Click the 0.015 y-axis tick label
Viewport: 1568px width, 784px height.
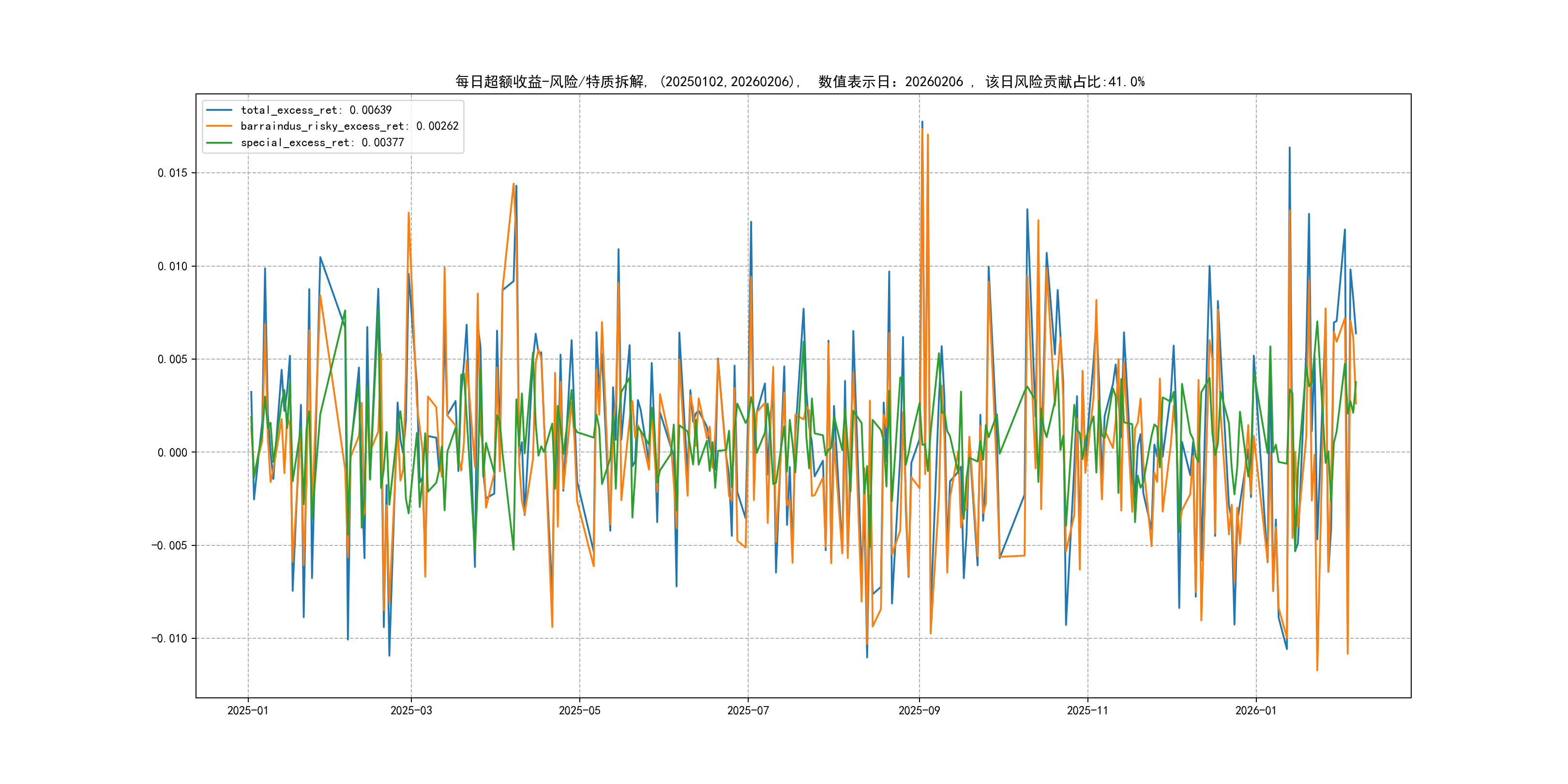(172, 173)
